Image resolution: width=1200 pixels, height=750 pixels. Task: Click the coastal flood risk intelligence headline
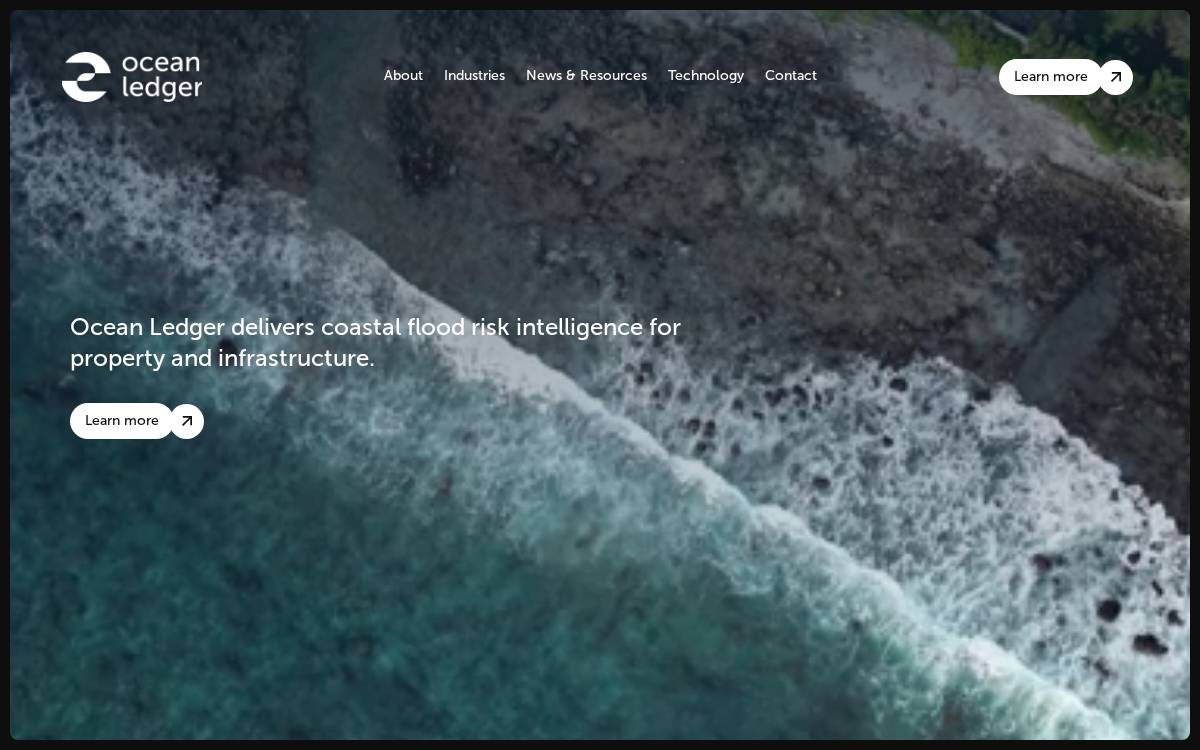tap(375, 342)
